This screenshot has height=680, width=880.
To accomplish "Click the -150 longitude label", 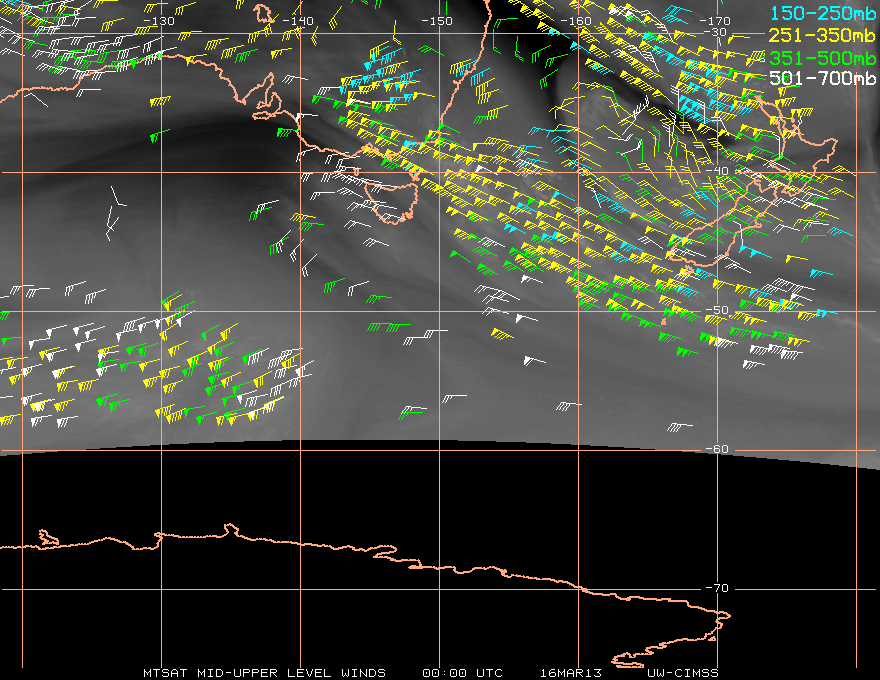I will click(x=437, y=21).
